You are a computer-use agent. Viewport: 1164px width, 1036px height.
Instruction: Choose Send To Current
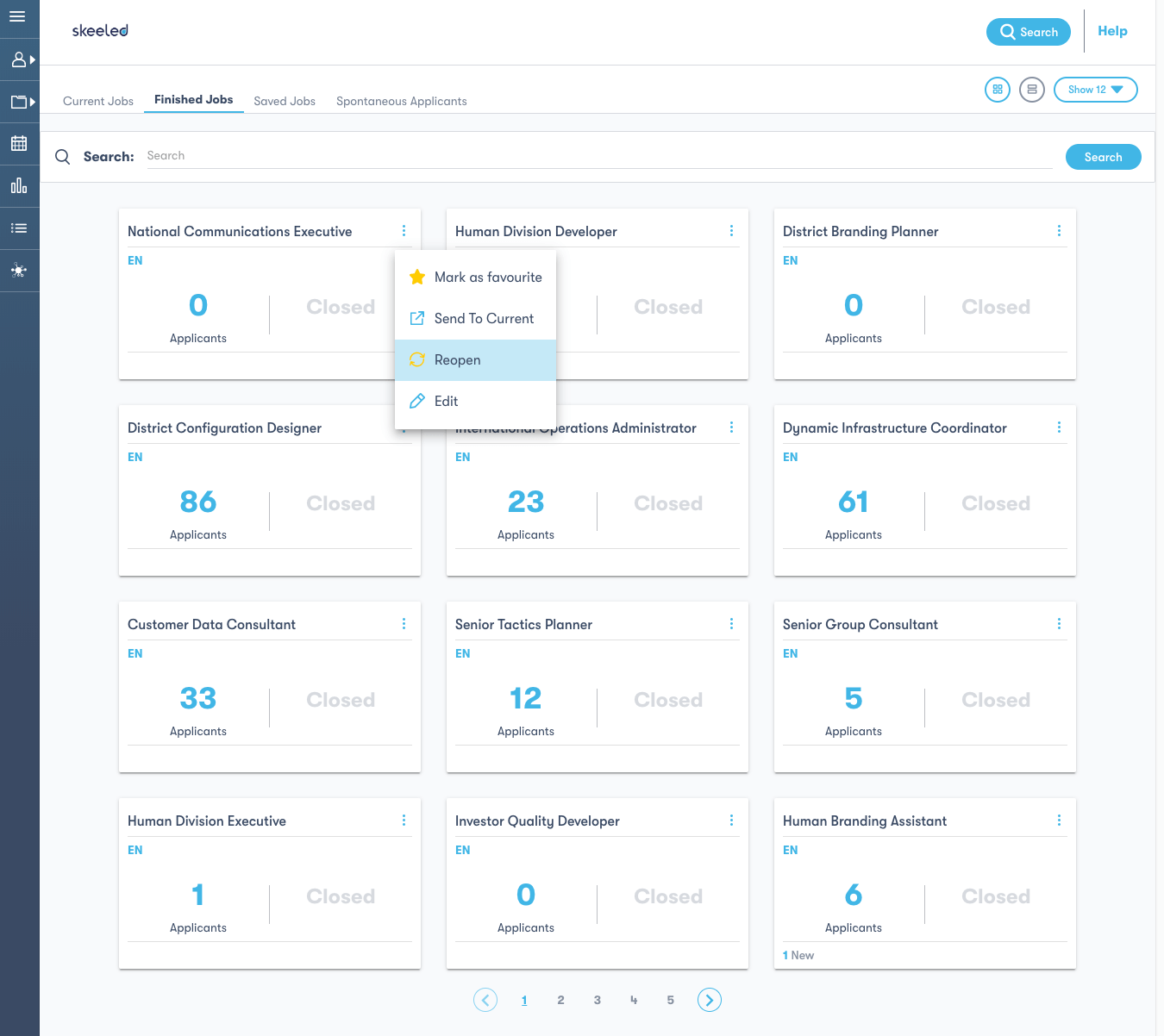[x=476, y=319]
